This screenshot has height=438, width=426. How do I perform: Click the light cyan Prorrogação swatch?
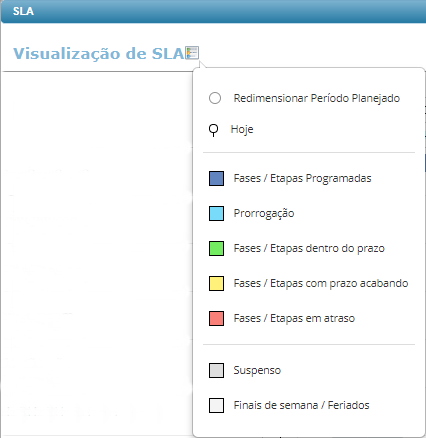tap(216, 213)
